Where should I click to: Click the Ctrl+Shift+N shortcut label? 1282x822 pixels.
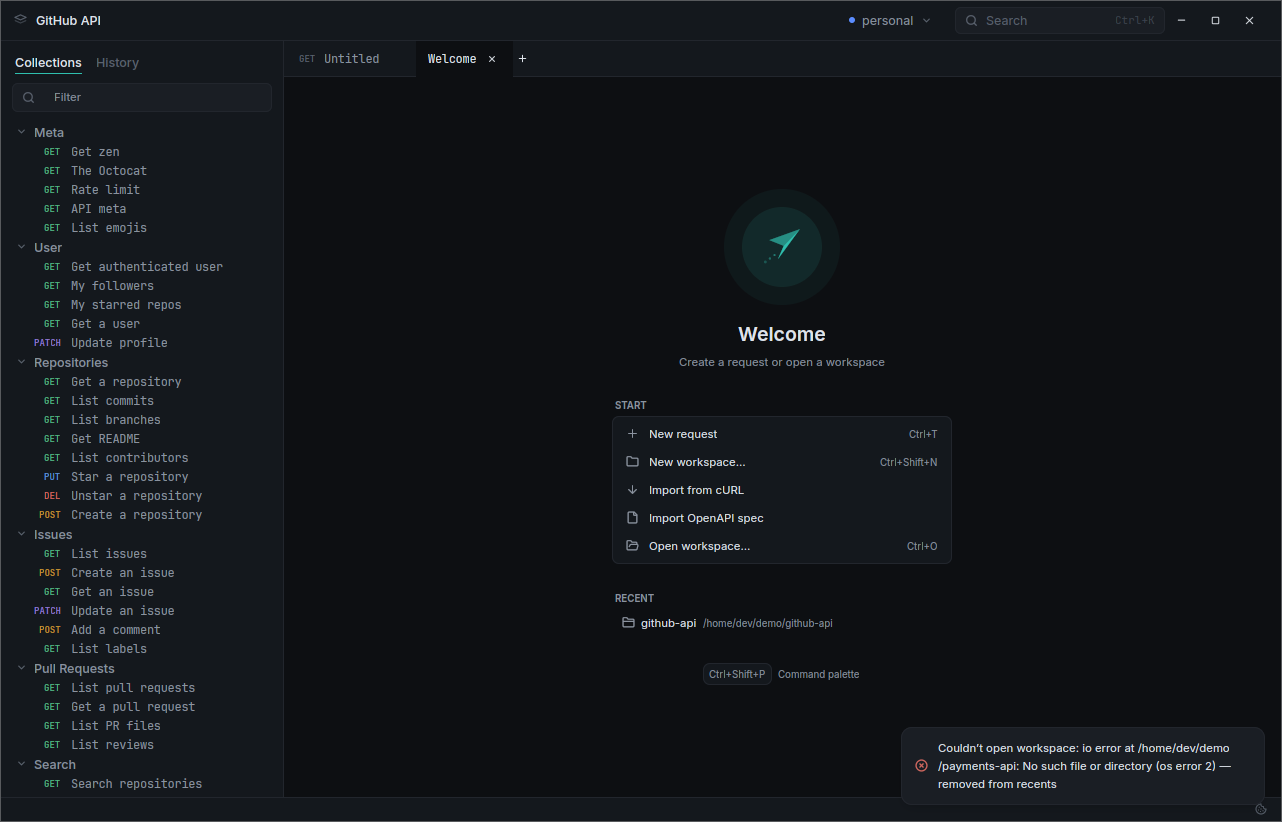click(909, 462)
